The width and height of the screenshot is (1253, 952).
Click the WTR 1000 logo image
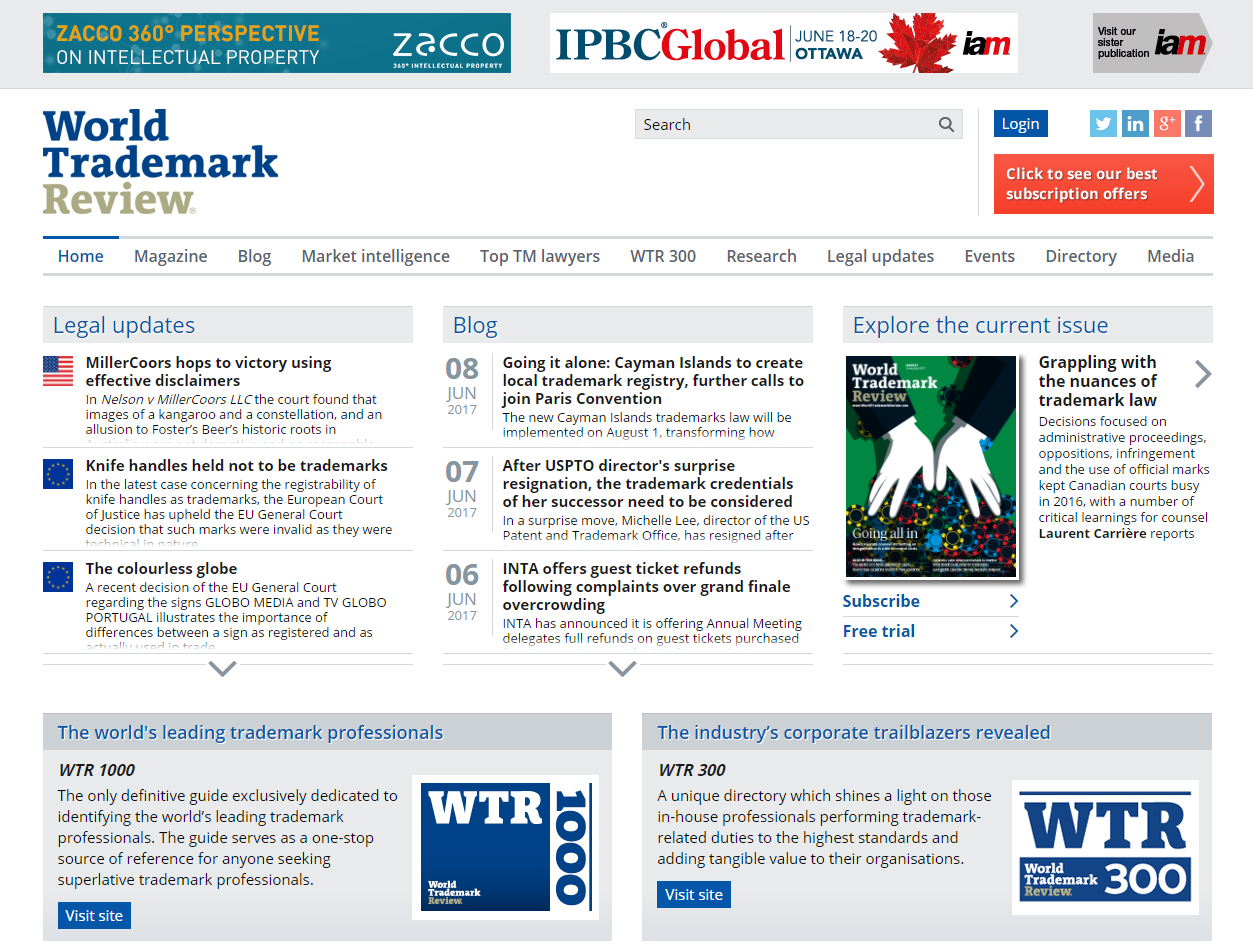click(505, 847)
